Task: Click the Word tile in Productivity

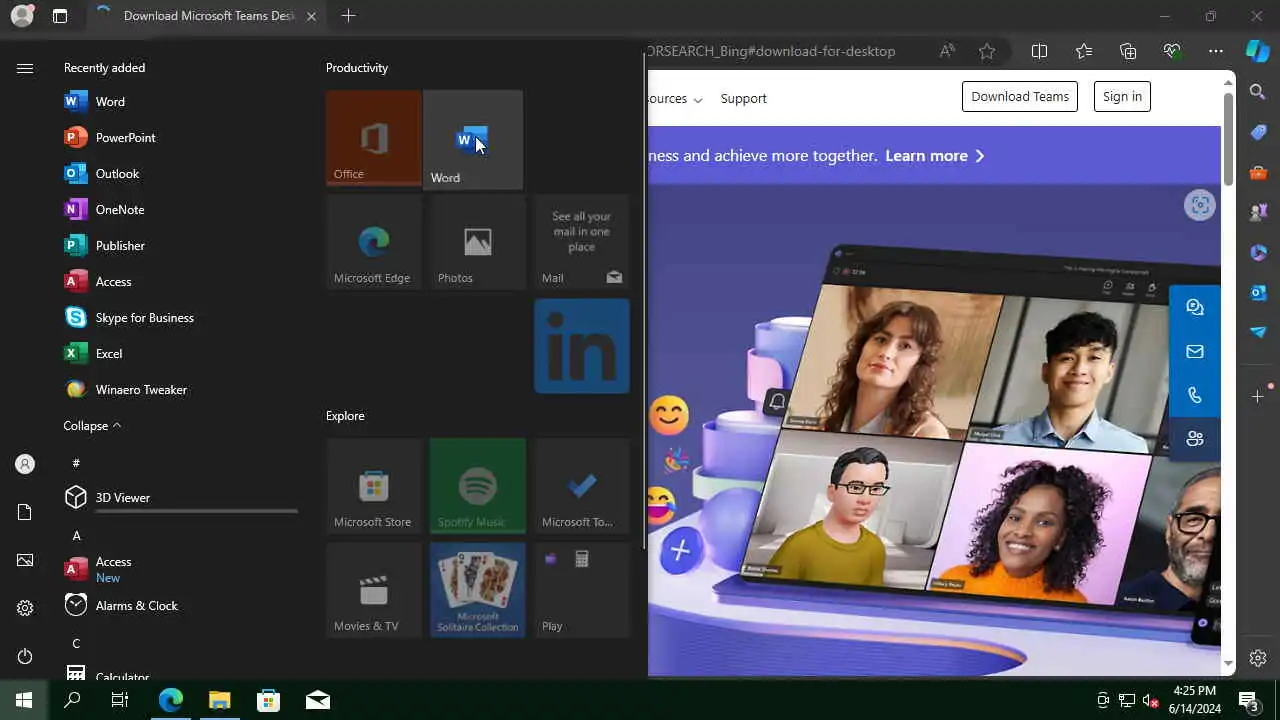Action: click(x=473, y=140)
